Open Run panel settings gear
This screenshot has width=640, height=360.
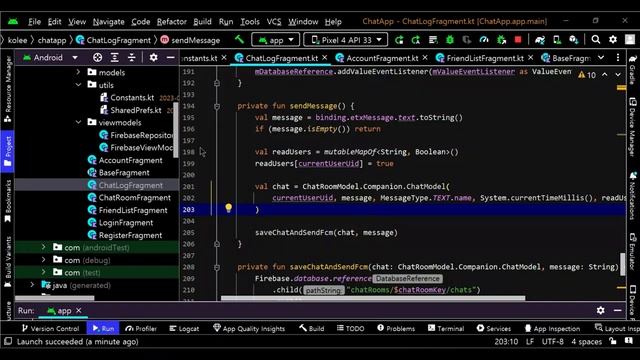point(600,310)
